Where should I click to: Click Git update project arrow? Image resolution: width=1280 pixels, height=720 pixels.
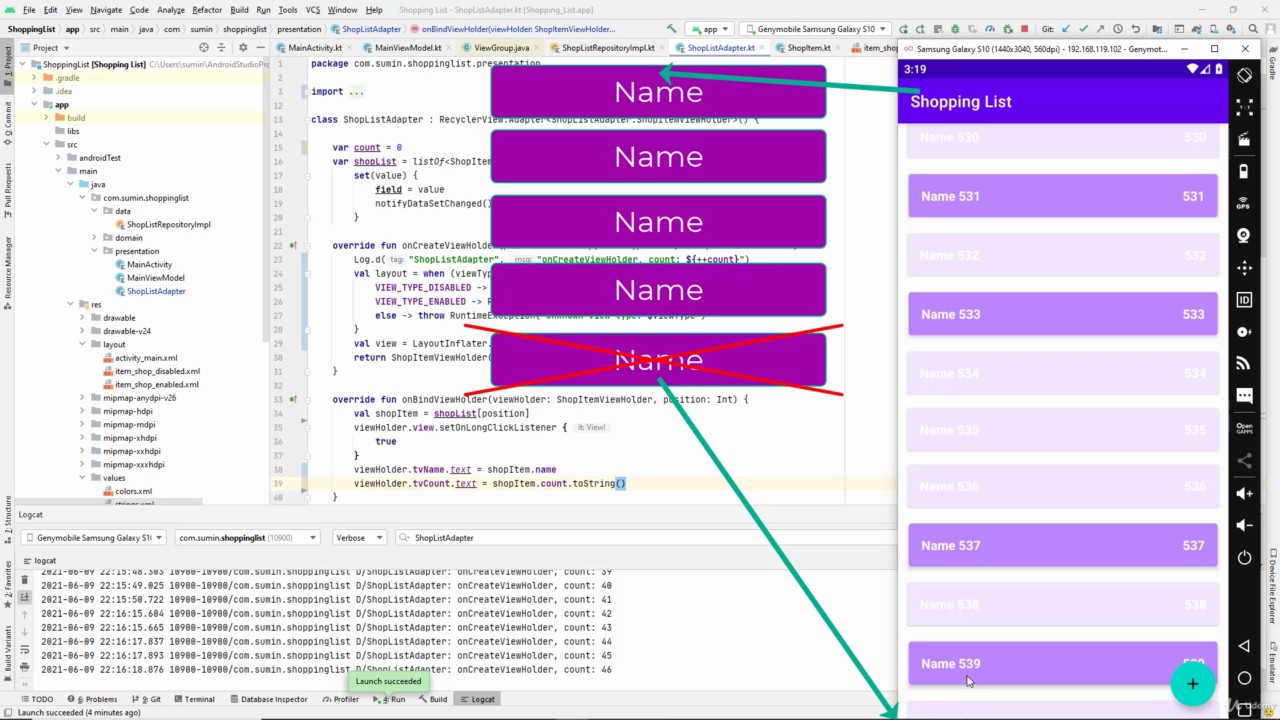[x=1066, y=29]
